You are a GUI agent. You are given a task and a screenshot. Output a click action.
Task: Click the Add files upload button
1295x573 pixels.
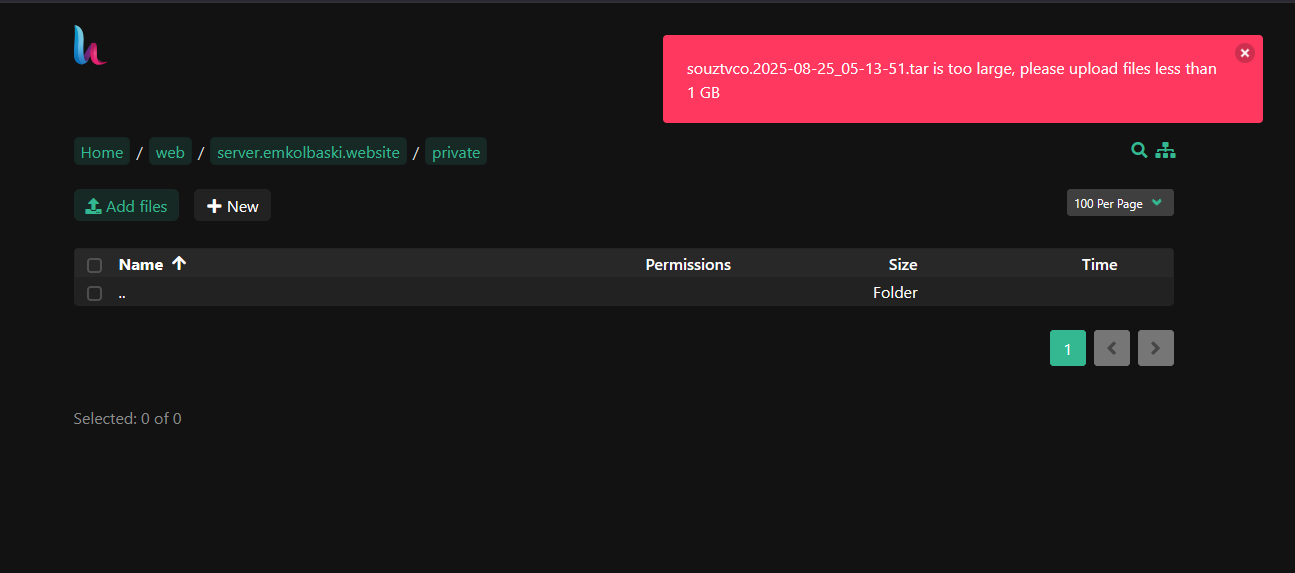(x=126, y=206)
